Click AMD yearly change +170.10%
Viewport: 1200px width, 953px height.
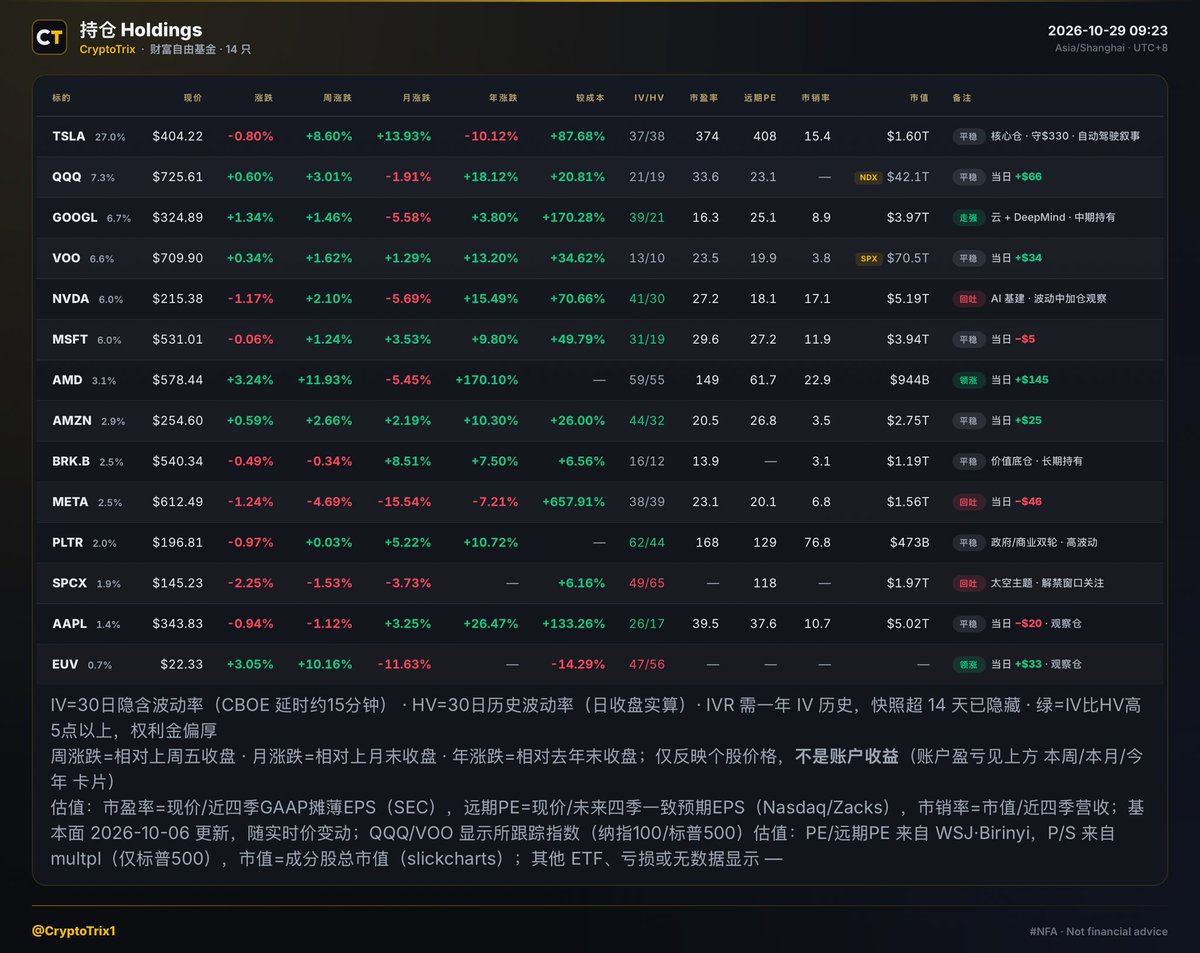click(x=487, y=380)
